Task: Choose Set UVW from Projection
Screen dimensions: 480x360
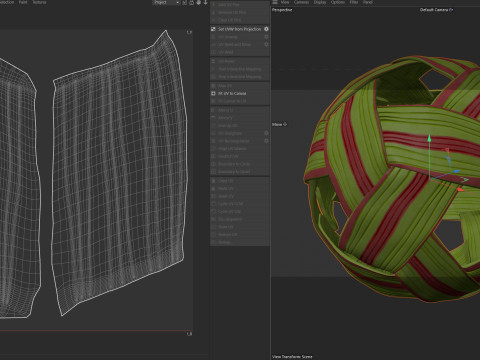Action: point(239,29)
